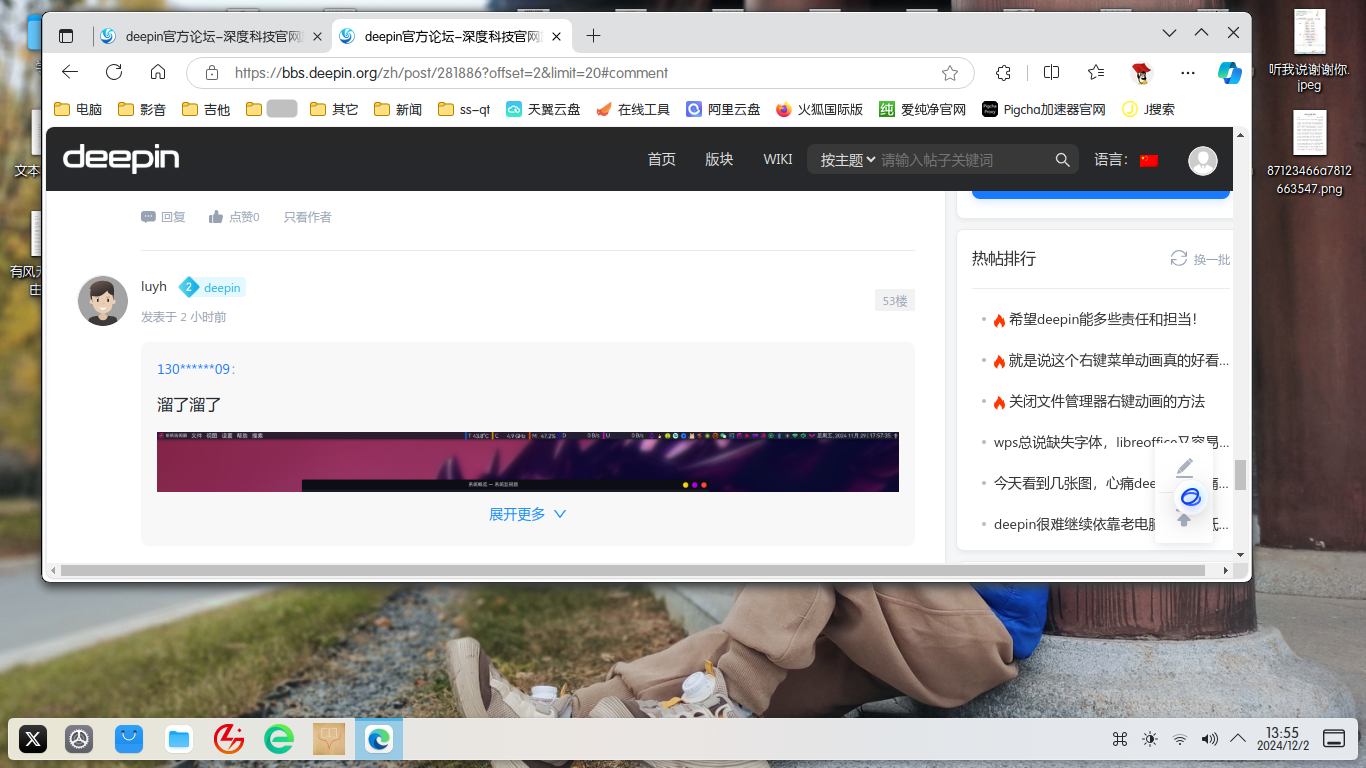Expand the post with 展开更多
Screen dimensions: 1366x768
(x=527, y=514)
